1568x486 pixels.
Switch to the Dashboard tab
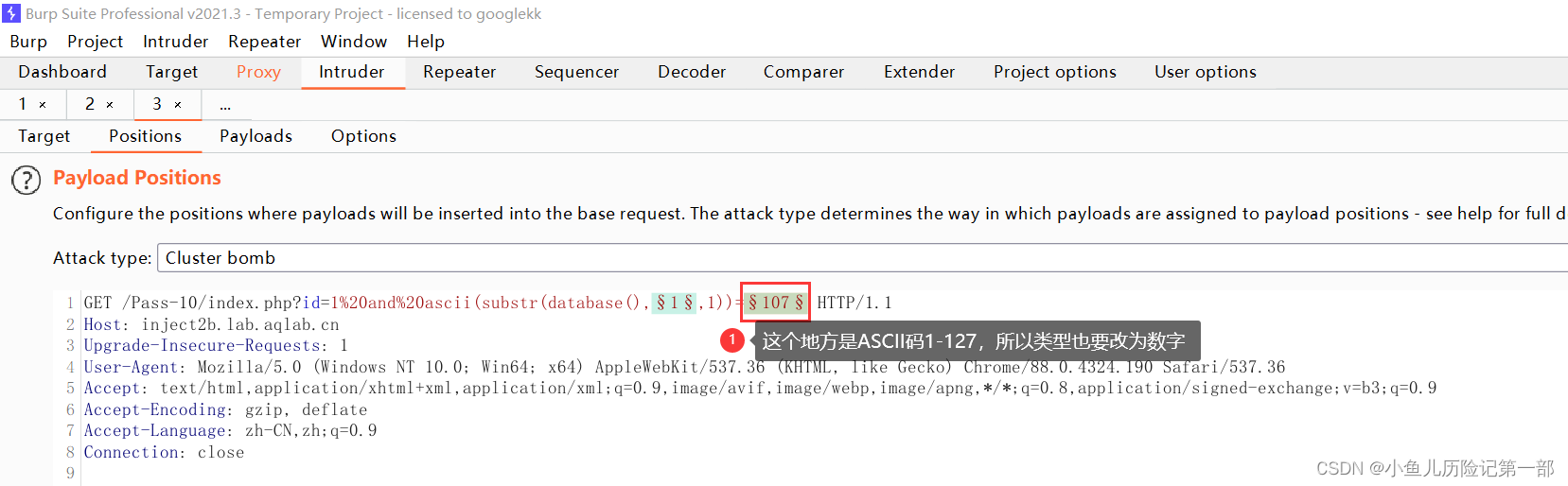[x=62, y=72]
